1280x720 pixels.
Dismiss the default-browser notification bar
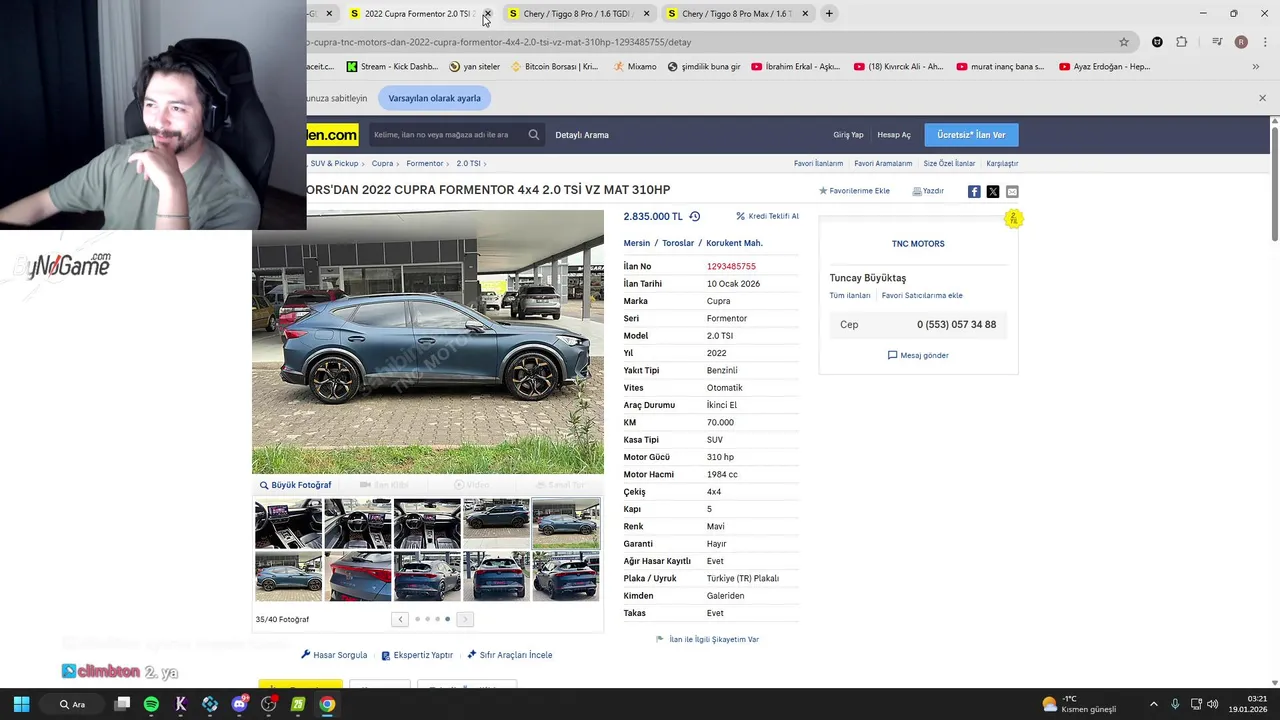(x=1262, y=98)
